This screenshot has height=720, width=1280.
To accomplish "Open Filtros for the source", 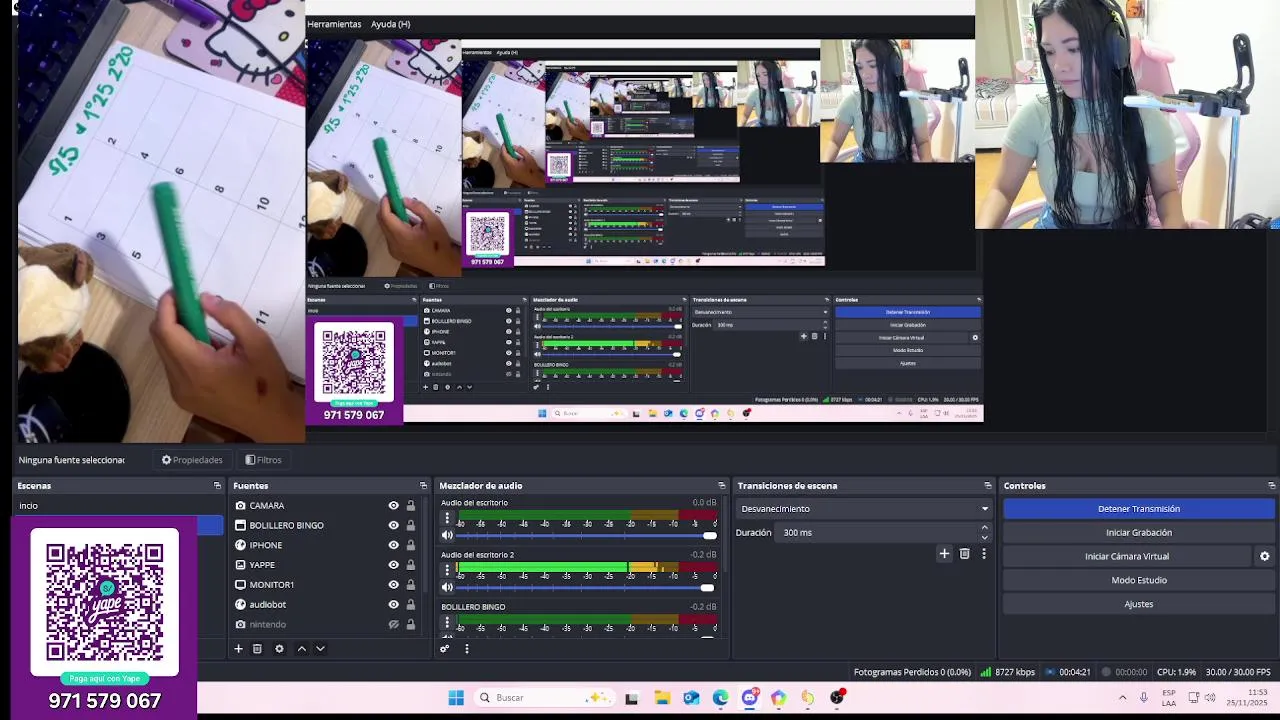I will pos(263,460).
